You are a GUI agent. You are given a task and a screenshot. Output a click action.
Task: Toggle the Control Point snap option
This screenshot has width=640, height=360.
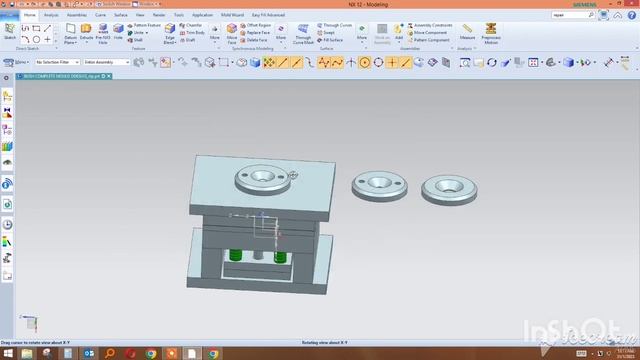pos(310,62)
